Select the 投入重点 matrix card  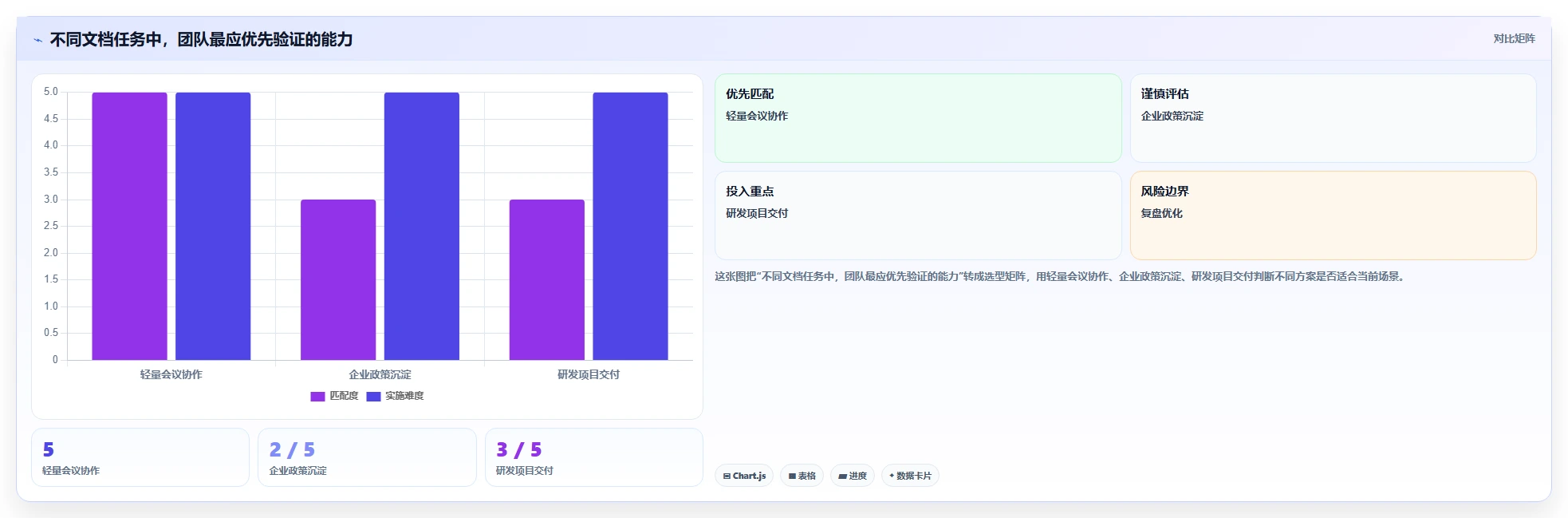point(918,216)
